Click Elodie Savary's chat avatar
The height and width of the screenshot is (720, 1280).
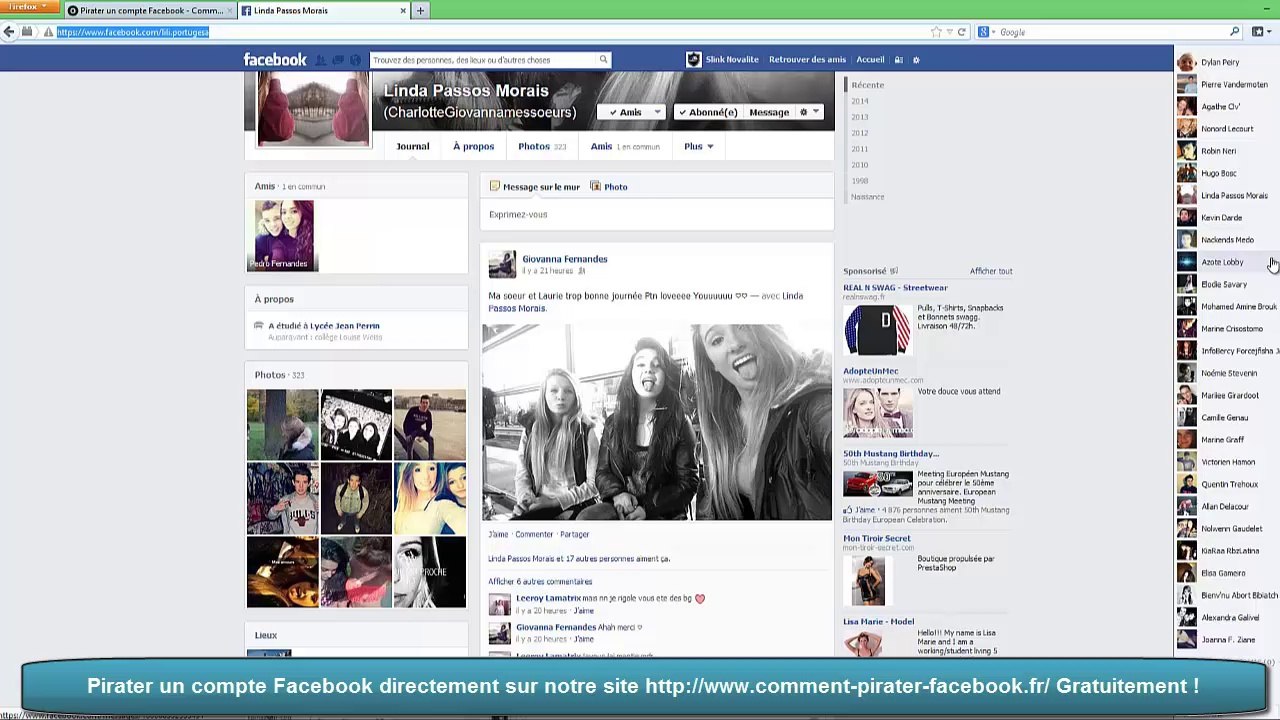point(1186,284)
